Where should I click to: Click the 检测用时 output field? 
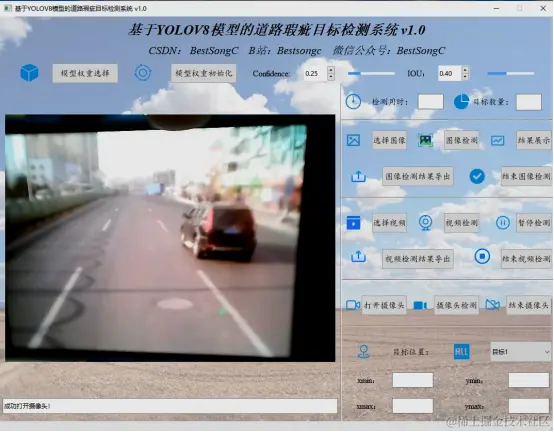tap(431, 102)
